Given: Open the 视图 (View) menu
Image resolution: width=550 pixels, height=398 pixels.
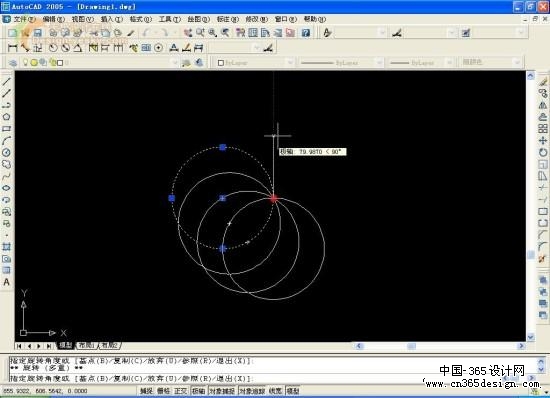Looking at the screenshot, I should coord(82,19).
